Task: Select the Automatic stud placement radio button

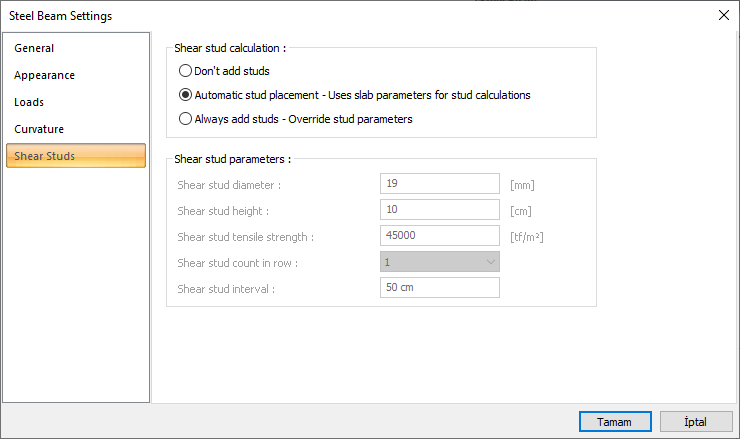Action: 185,95
